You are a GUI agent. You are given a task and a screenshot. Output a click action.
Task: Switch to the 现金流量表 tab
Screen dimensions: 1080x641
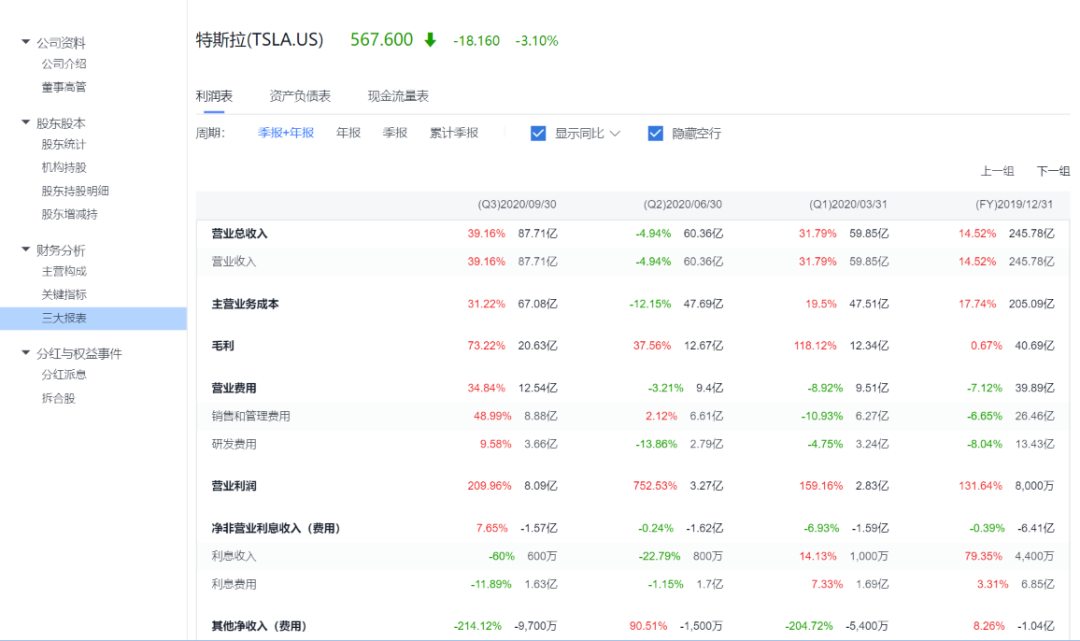(x=398, y=96)
